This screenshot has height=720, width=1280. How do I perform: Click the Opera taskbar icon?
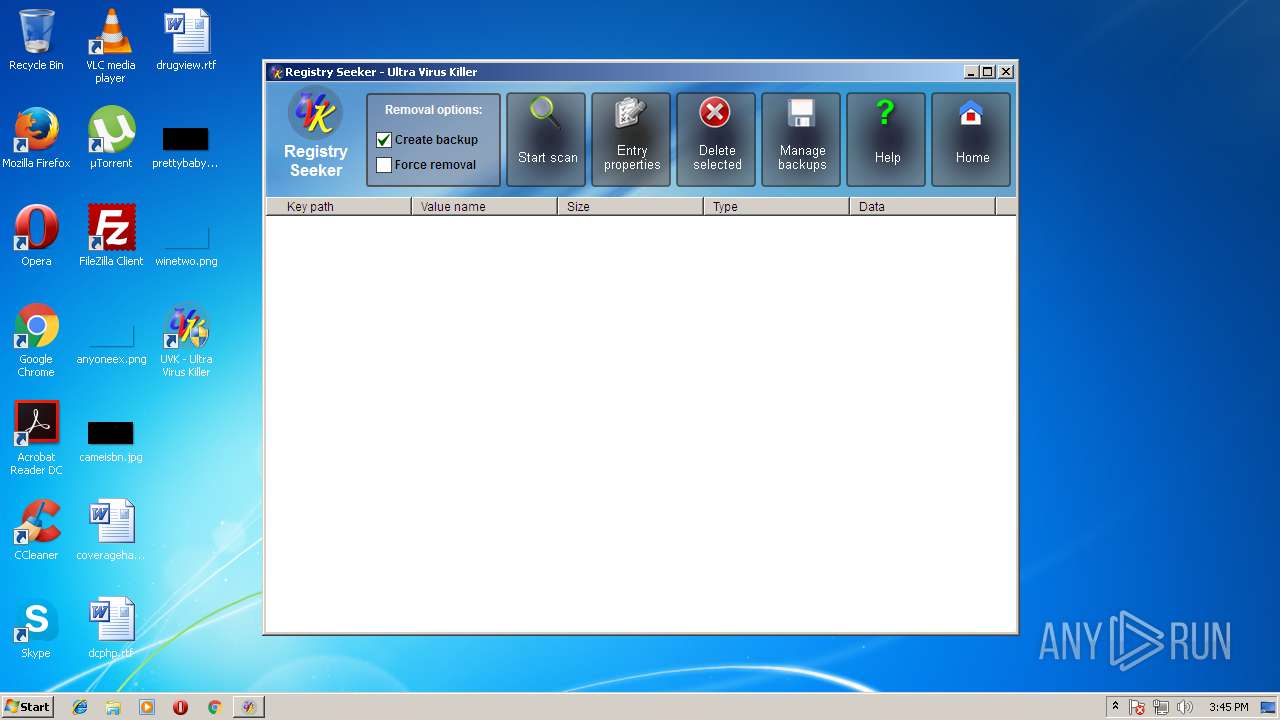(180, 707)
